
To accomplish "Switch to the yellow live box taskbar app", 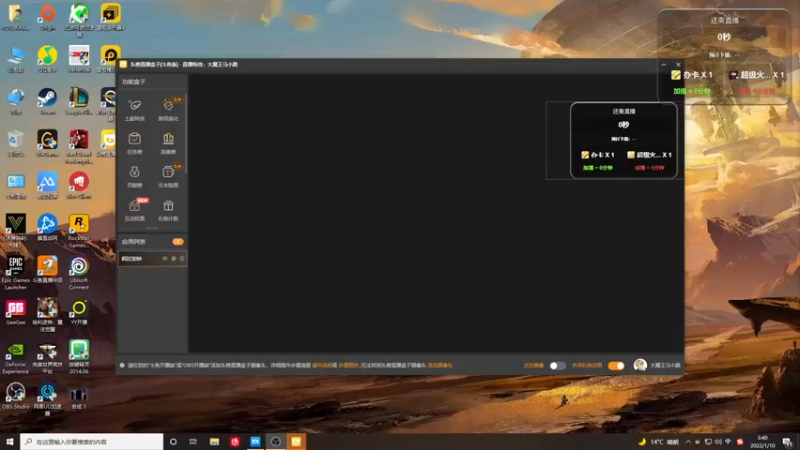I will [x=296, y=442].
